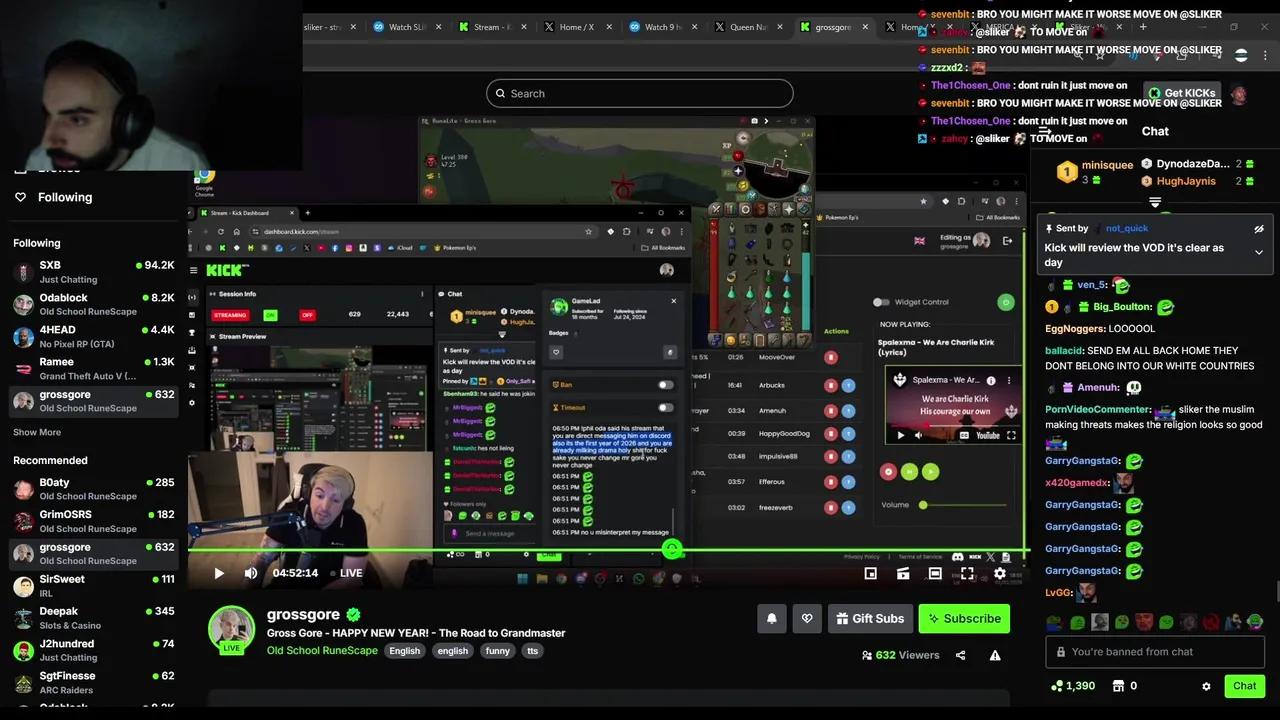The width and height of the screenshot is (1280, 720).
Task: Open mini player picture-in-picture icon
Action: coord(871,574)
